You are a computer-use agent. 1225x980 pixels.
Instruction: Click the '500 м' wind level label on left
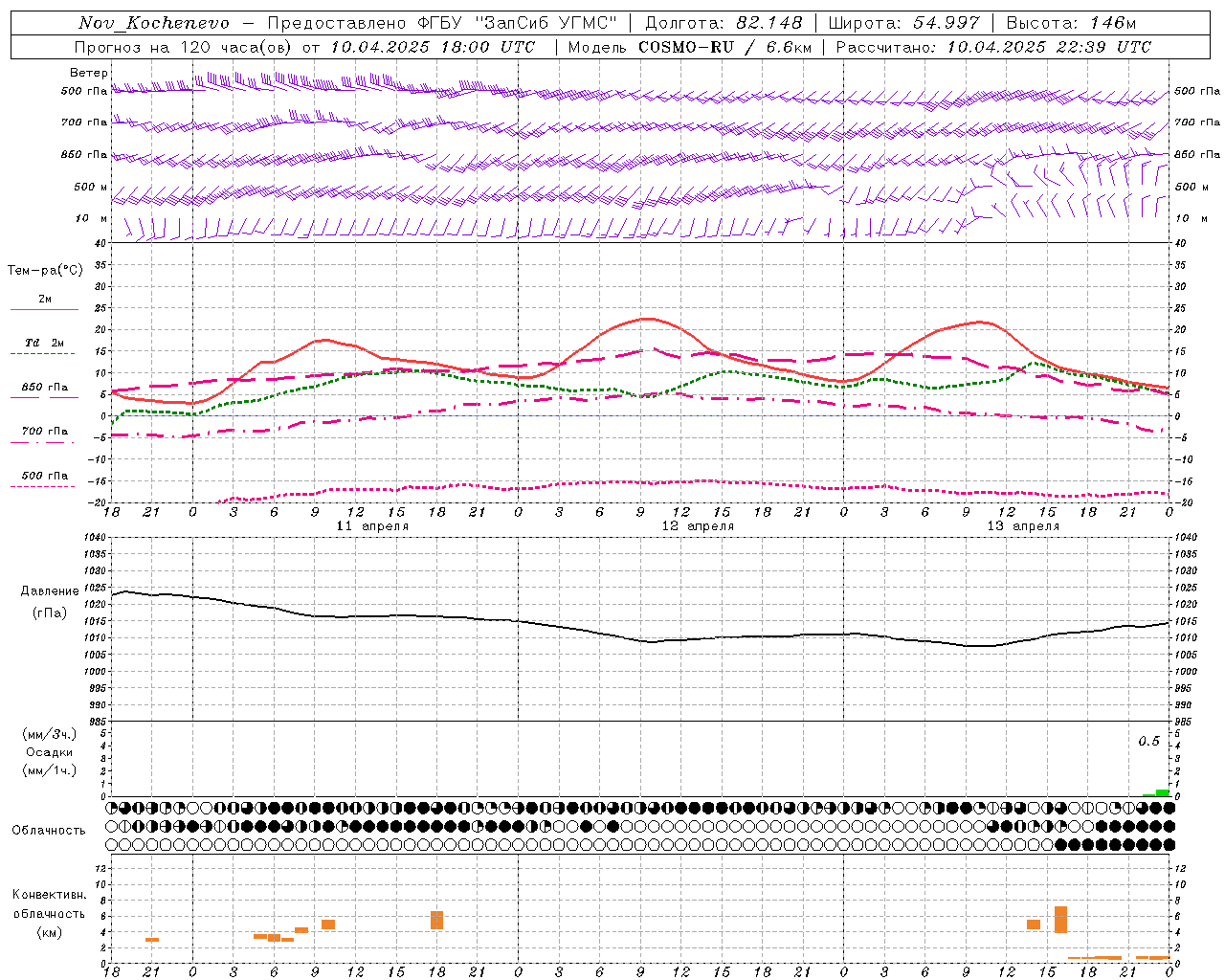tap(92, 187)
